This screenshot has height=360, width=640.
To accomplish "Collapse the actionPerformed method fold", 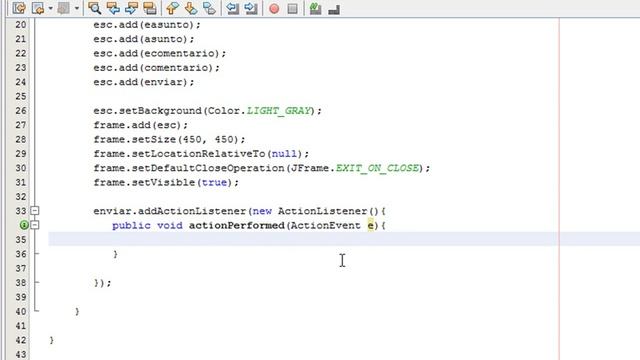I will 35,225.
